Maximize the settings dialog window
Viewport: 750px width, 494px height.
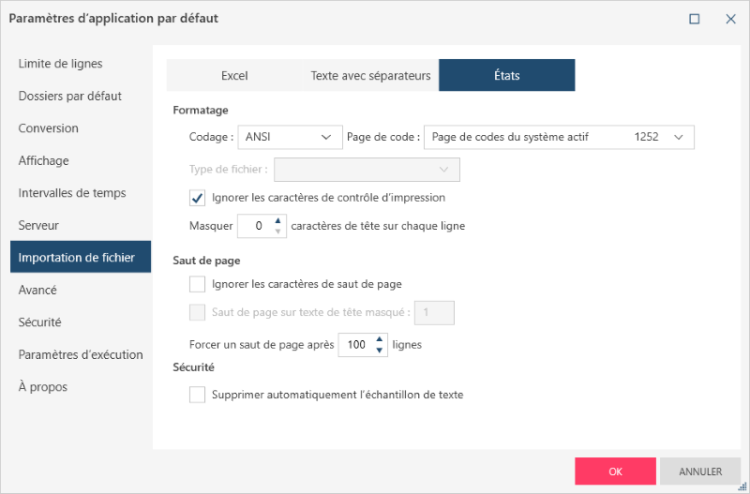pos(694,18)
